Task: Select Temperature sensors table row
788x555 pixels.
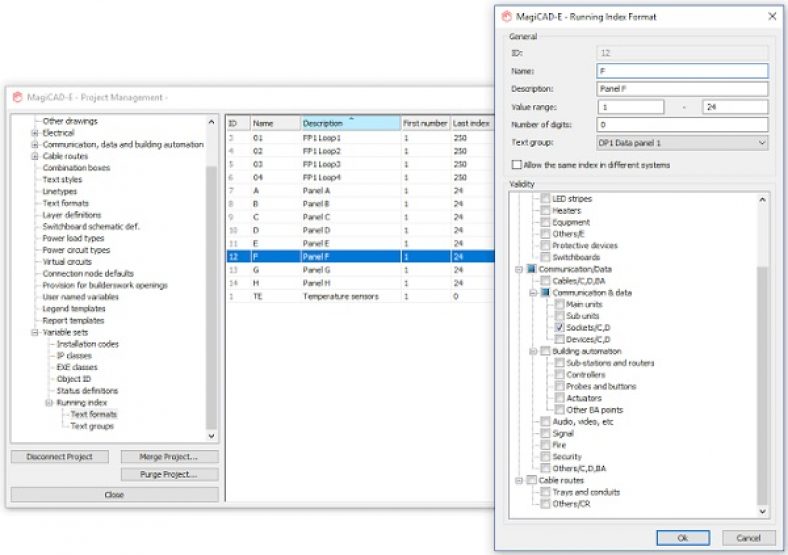Action: (x=360, y=297)
